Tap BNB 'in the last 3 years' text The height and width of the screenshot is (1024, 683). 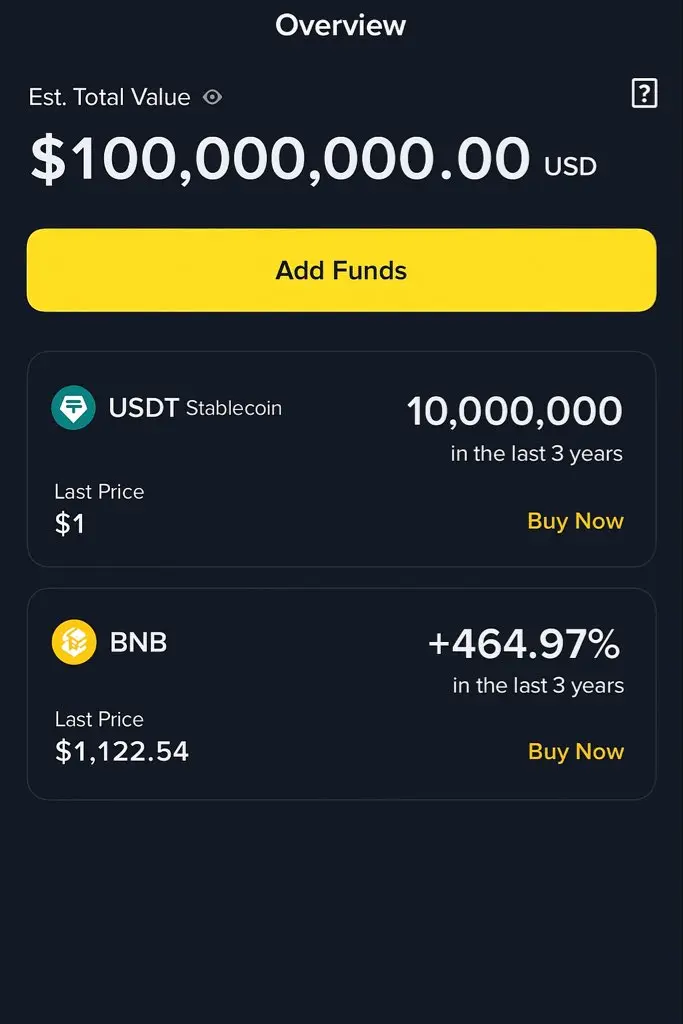538,686
